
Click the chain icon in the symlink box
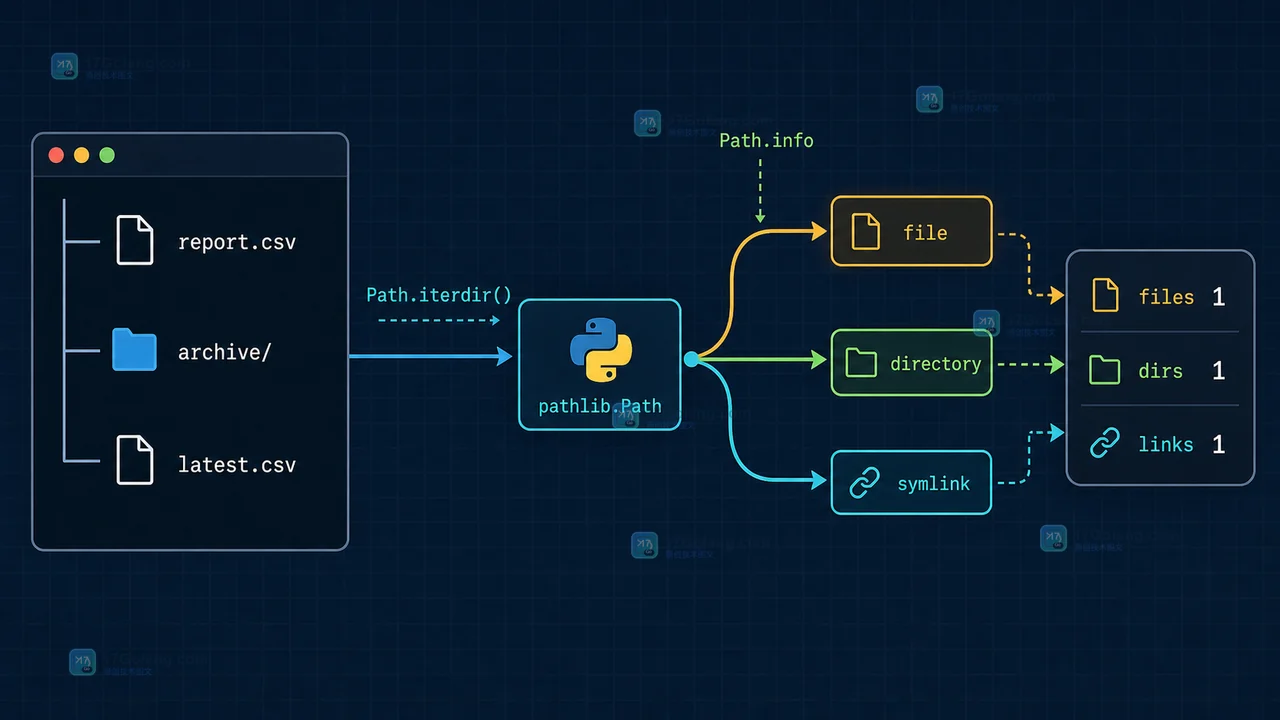[x=863, y=483]
